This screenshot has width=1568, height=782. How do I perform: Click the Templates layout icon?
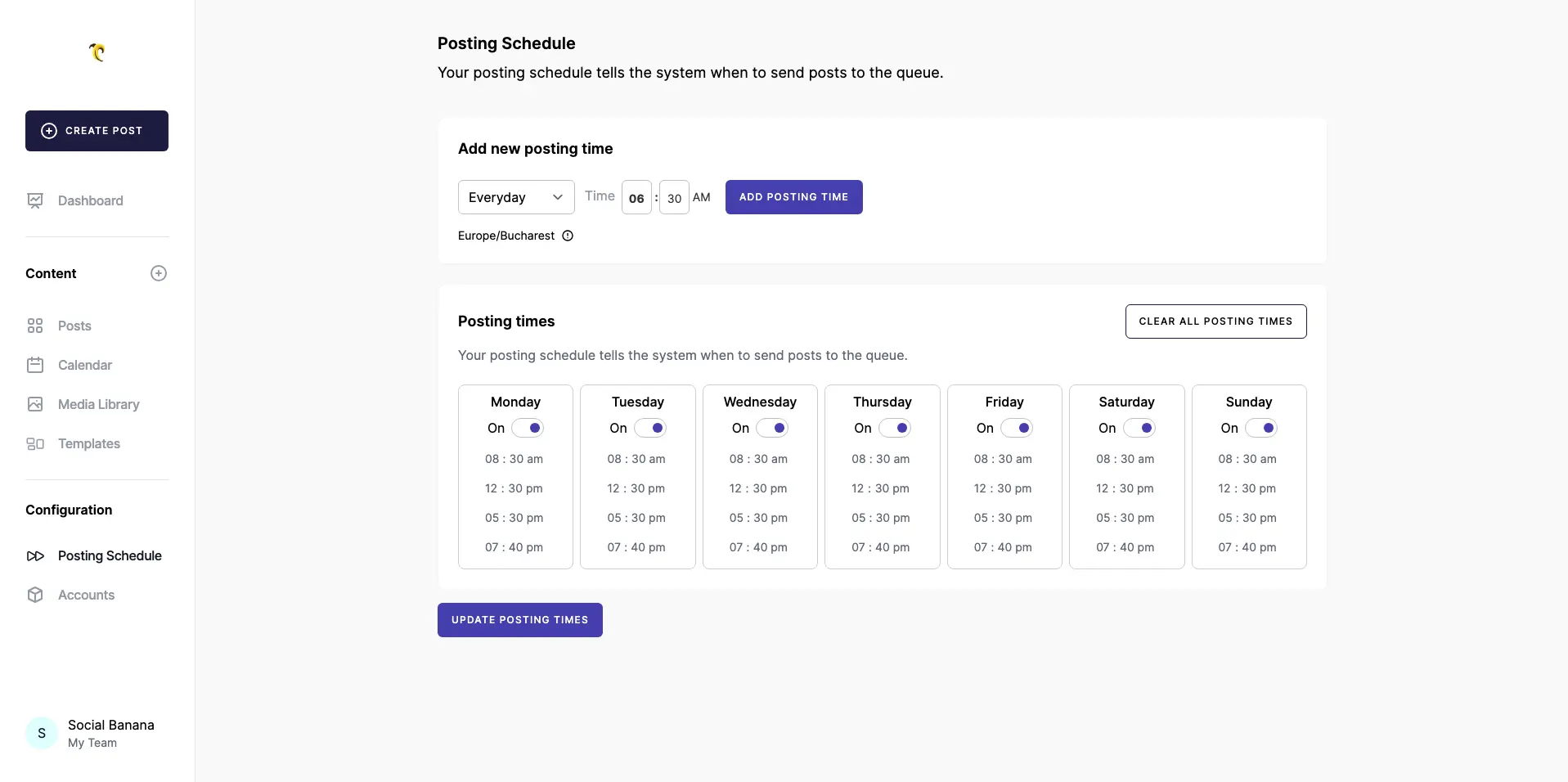tap(35, 443)
